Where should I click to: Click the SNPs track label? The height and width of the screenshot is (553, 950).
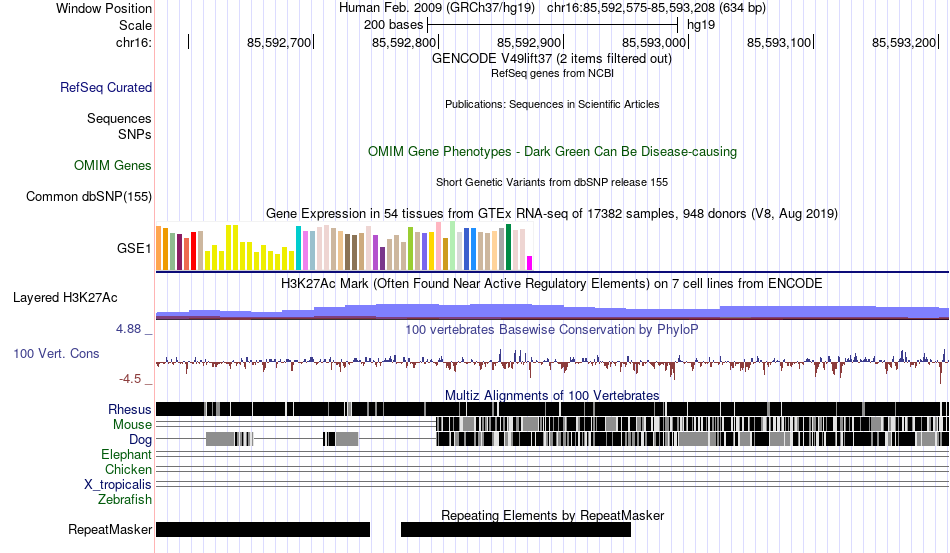pos(135,134)
